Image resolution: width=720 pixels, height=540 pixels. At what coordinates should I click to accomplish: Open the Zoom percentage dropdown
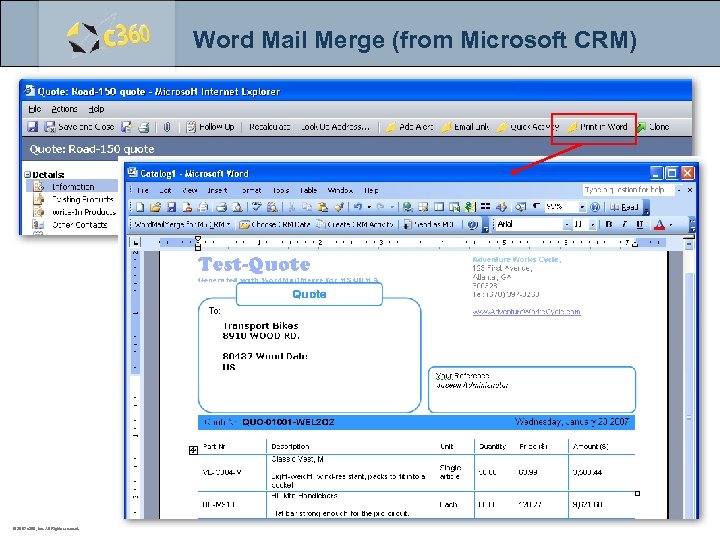582,208
